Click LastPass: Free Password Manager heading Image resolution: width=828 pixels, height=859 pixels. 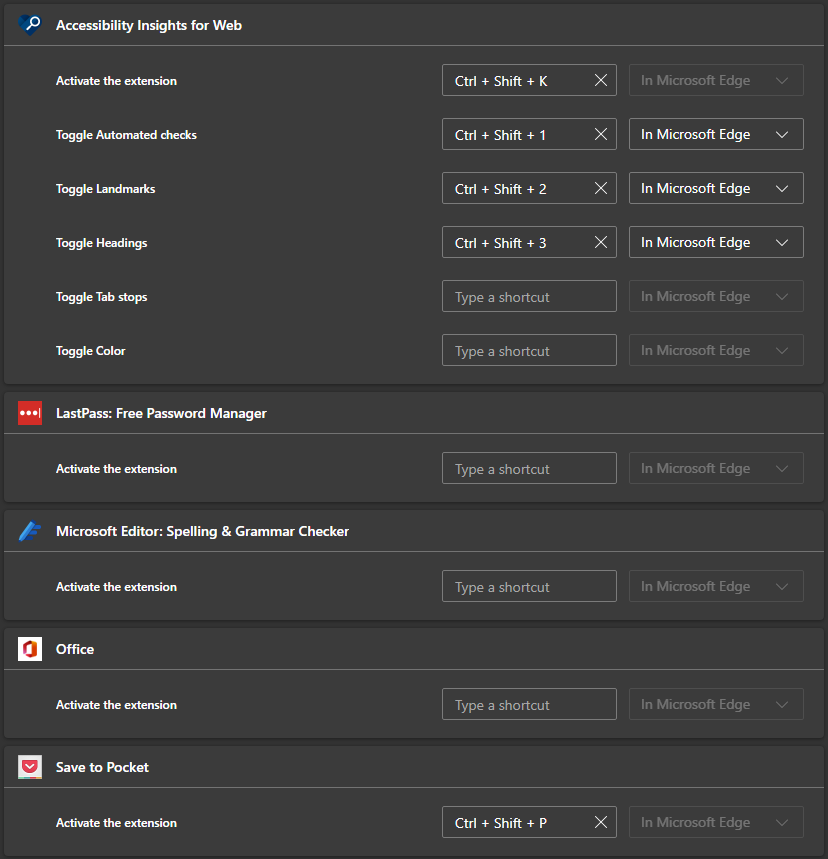tap(161, 413)
